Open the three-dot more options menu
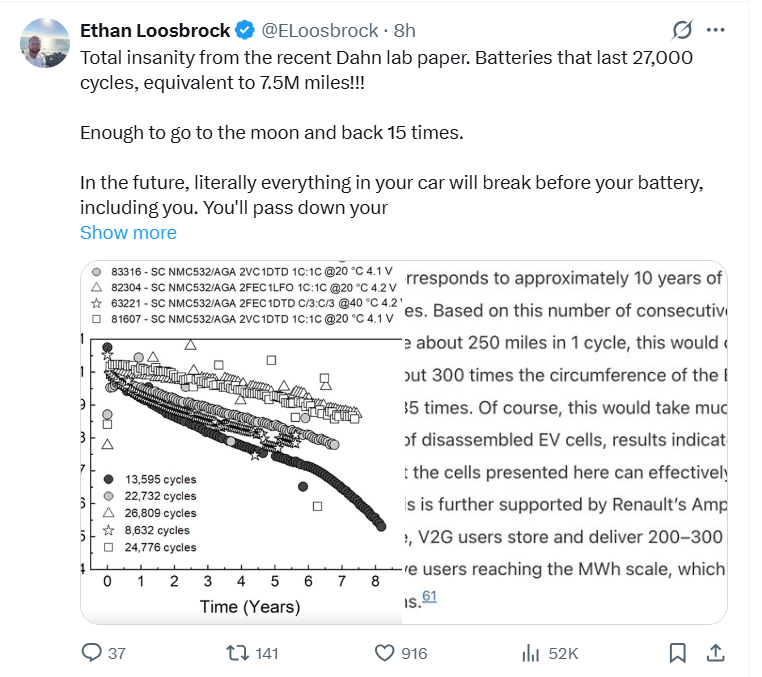The width and height of the screenshot is (762, 677). coord(716,30)
